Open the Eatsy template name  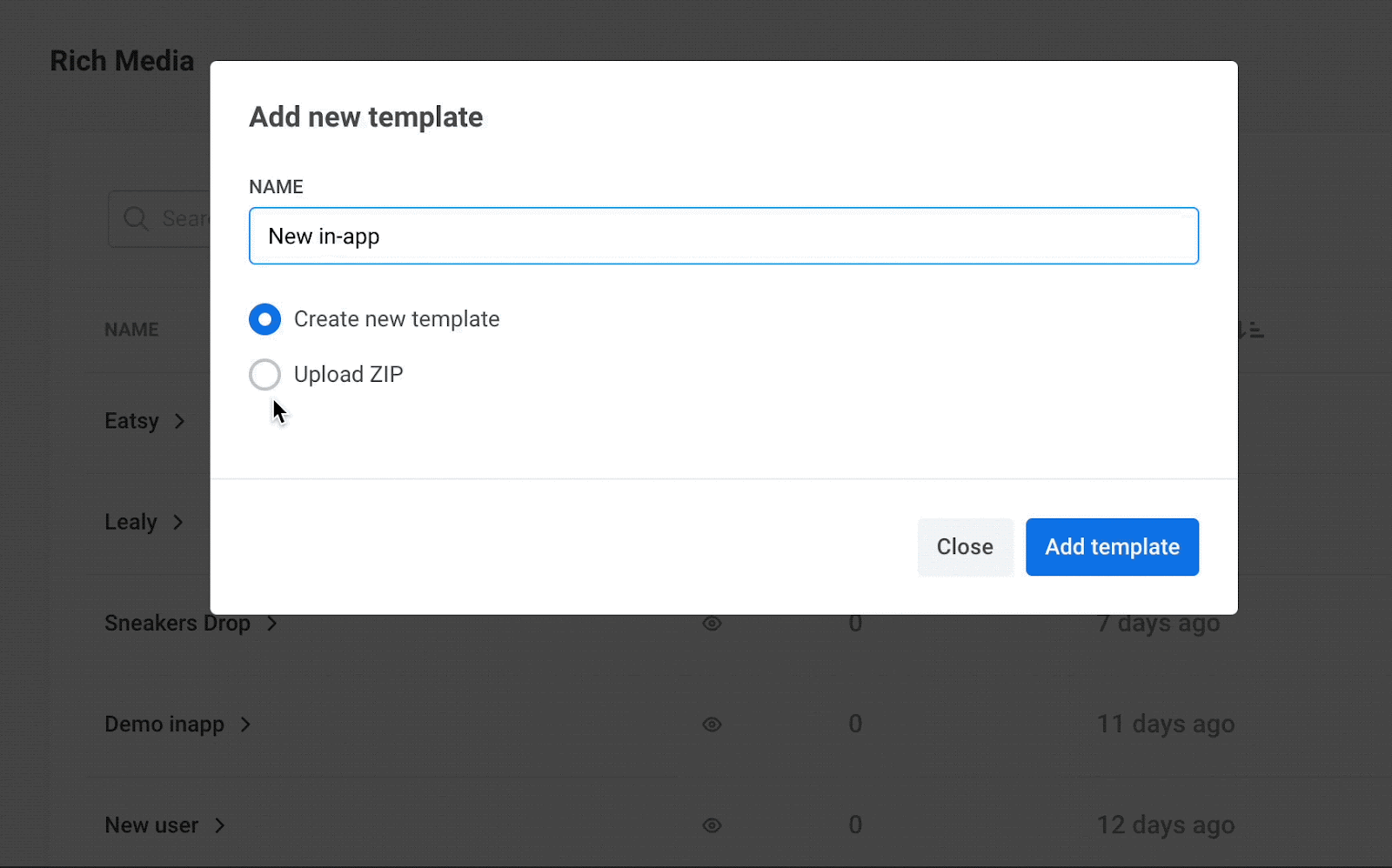pos(131,422)
